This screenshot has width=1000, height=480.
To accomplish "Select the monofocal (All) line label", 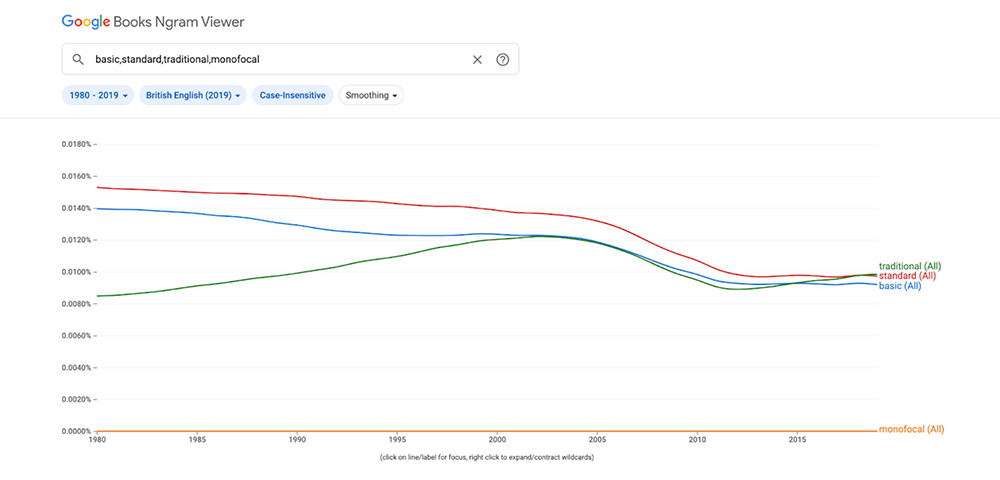I will click(x=911, y=430).
